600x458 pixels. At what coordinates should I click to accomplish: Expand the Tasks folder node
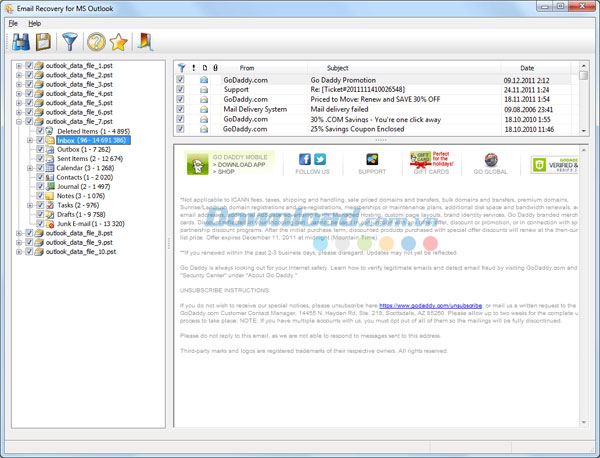30,205
